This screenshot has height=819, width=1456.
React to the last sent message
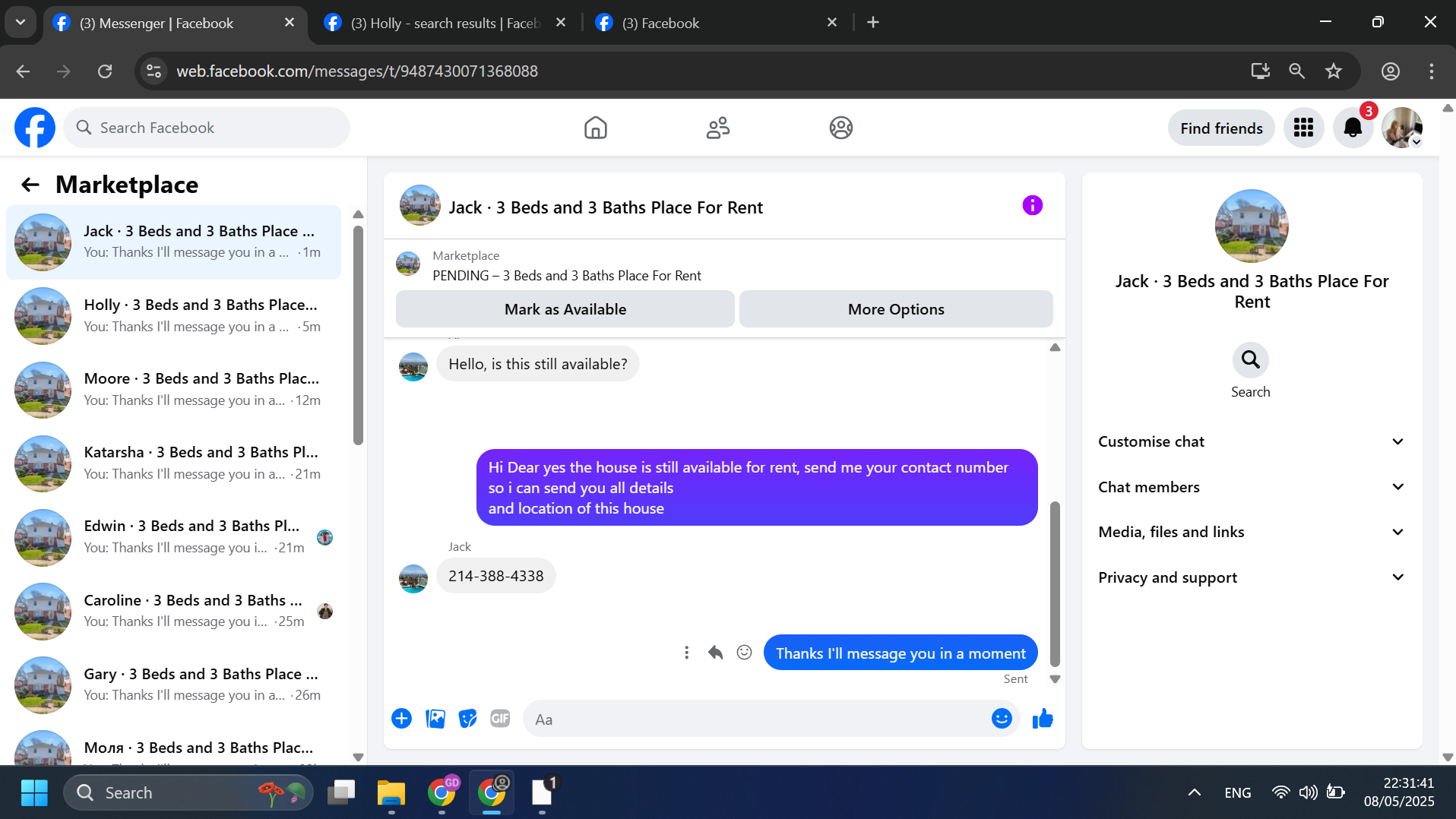point(745,653)
